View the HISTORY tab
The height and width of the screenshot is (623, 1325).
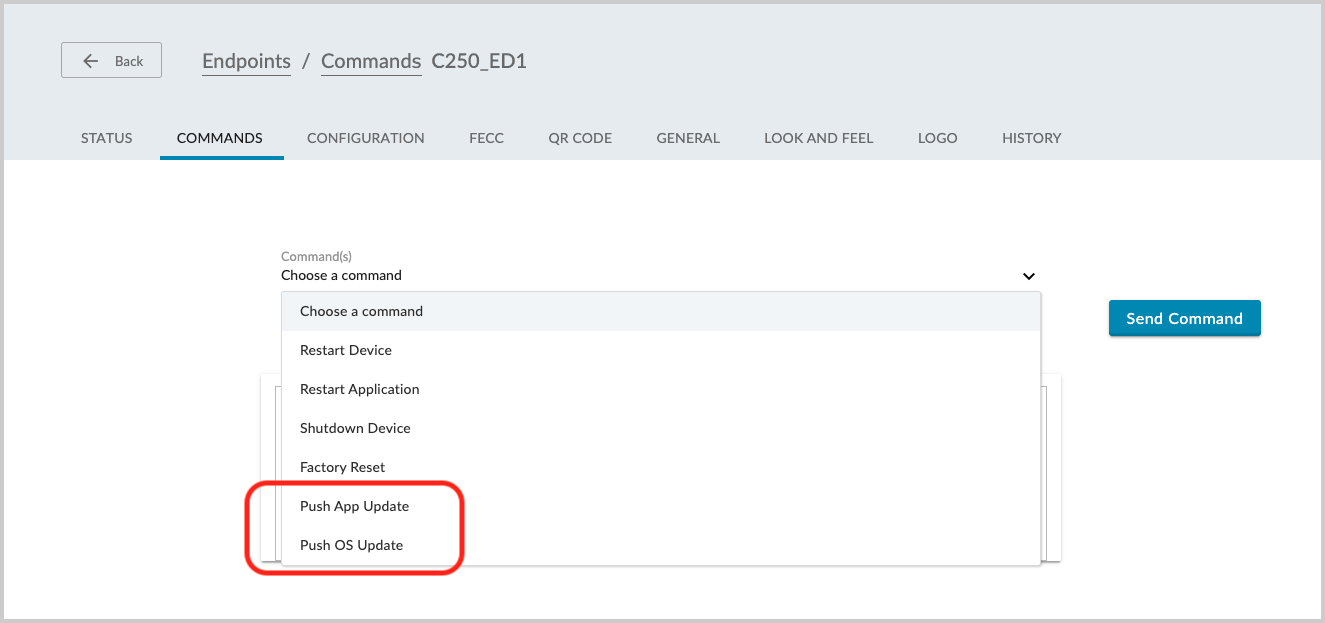(x=1032, y=138)
